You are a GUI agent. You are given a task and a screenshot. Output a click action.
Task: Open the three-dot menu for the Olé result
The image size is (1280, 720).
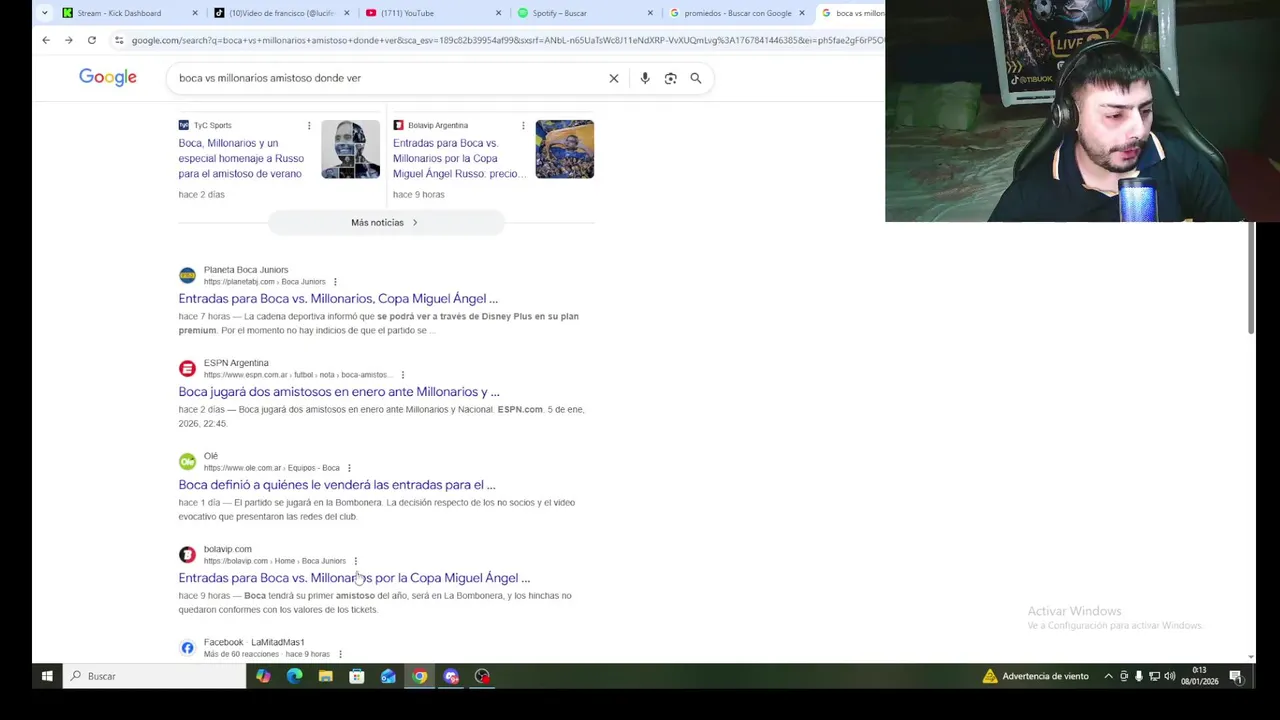pyautogui.click(x=349, y=468)
